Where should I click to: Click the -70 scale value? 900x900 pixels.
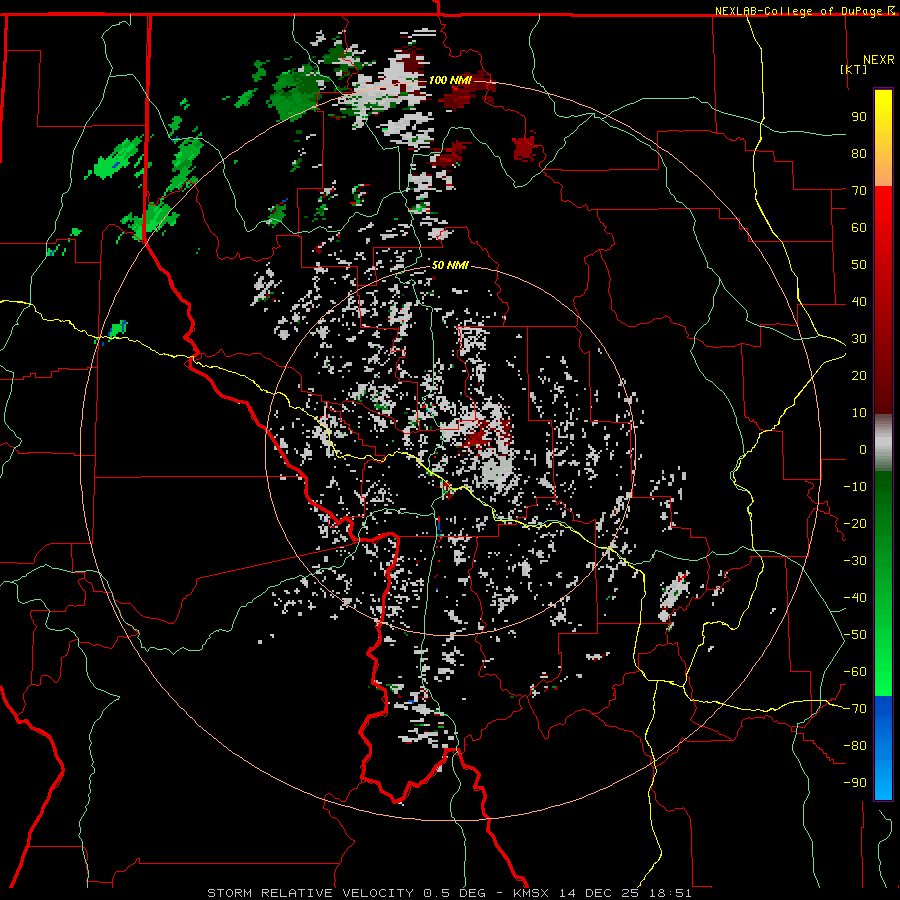855,709
